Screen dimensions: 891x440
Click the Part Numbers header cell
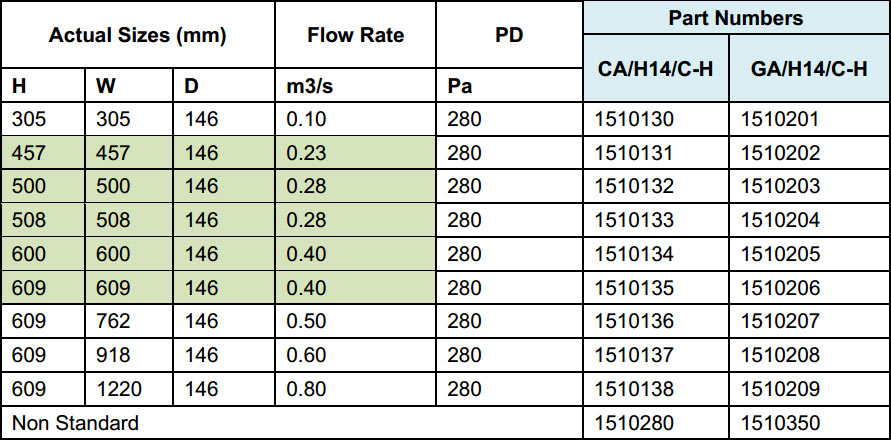click(736, 18)
